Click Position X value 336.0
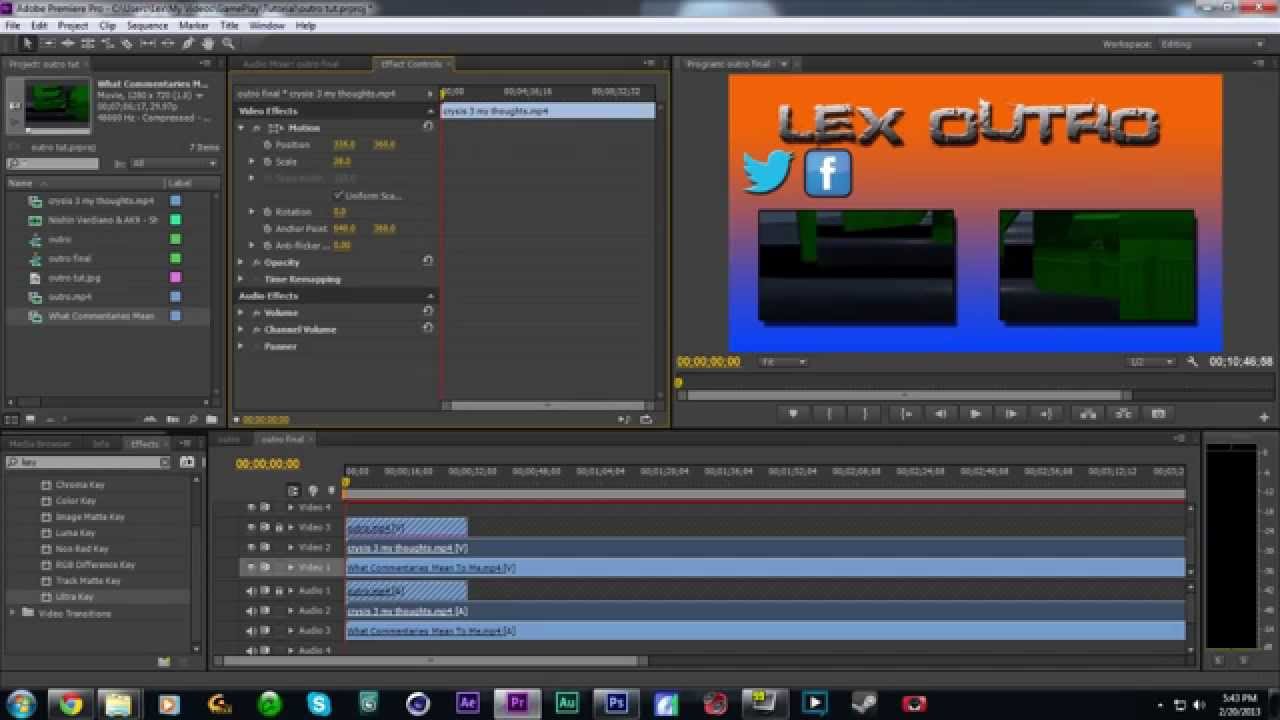Image resolution: width=1280 pixels, height=720 pixels. coord(344,145)
